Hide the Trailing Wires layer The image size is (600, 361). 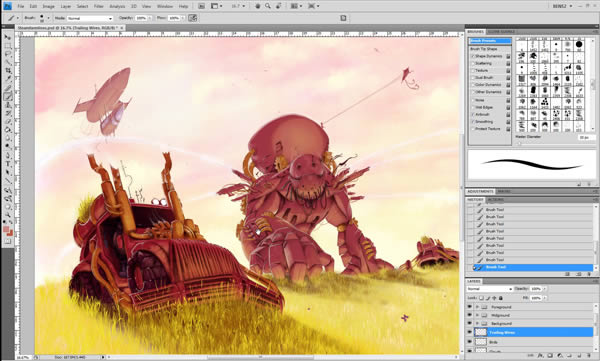tap(470, 332)
